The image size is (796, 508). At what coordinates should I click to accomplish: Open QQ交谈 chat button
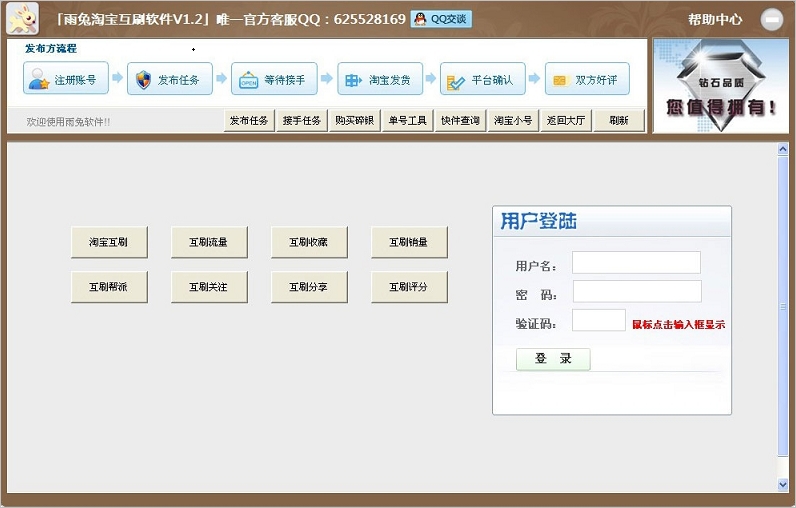(441, 19)
